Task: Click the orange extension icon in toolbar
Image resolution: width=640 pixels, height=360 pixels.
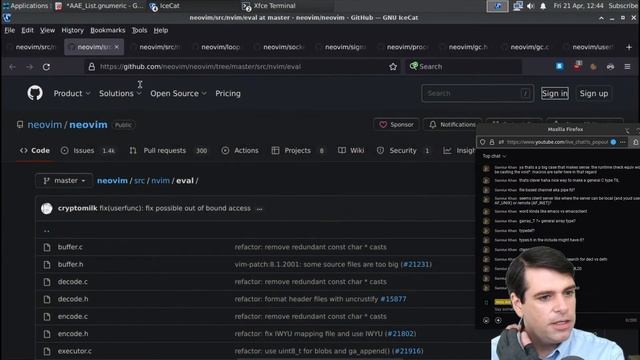Action: coord(593,67)
